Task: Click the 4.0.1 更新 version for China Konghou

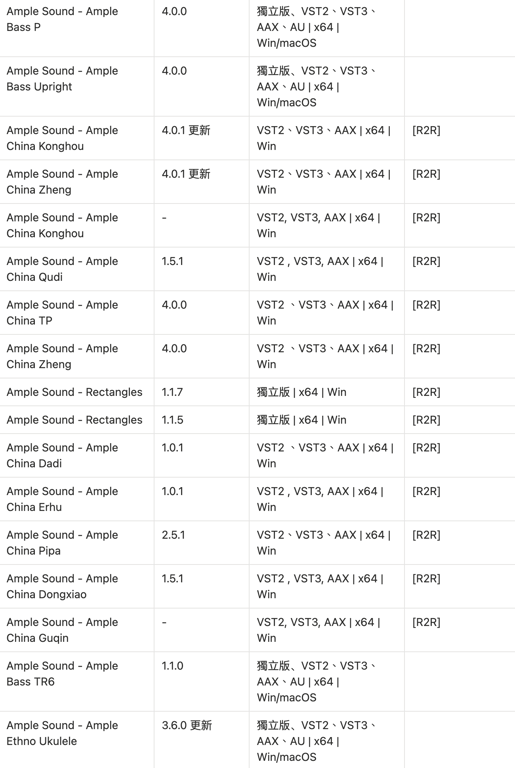Action: [186, 130]
